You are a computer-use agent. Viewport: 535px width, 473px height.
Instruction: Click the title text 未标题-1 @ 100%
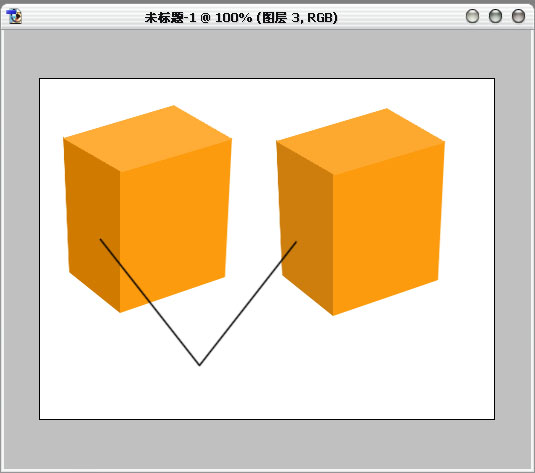(x=198, y=17)
